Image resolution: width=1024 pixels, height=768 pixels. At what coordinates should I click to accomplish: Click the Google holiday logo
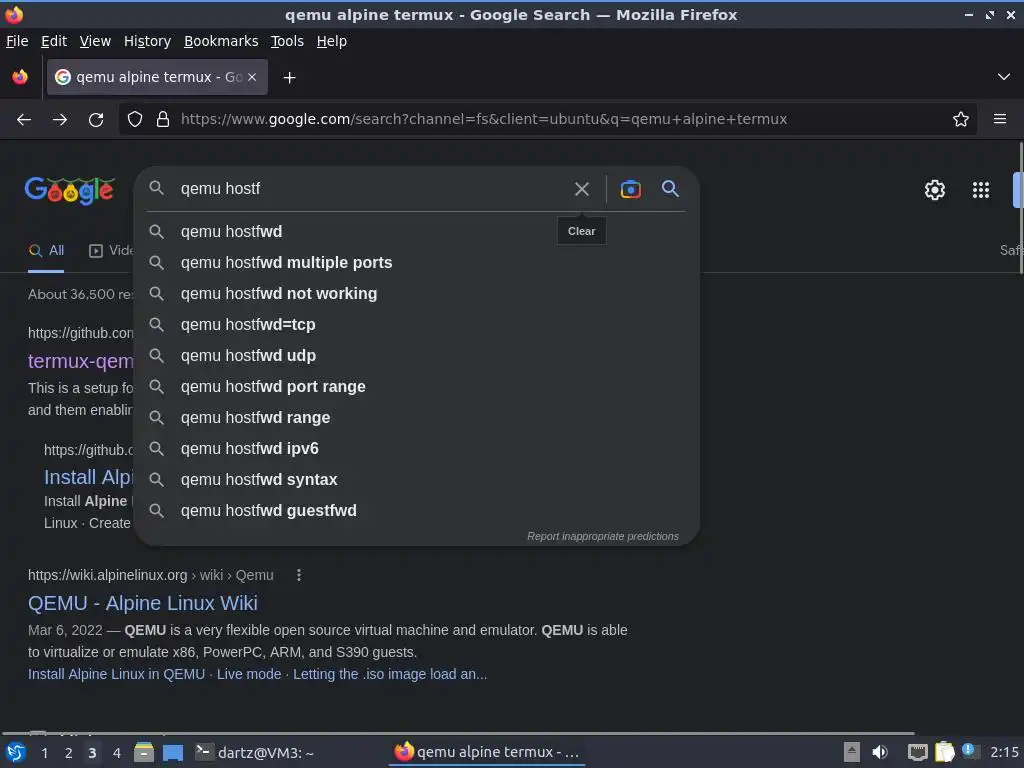[x=70, y=191]
